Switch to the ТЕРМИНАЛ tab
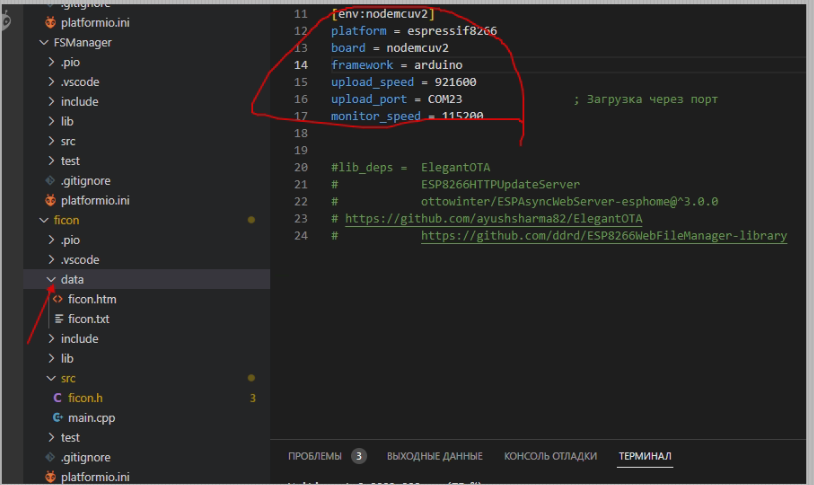 pyautogui.click(x=645, y=456)
